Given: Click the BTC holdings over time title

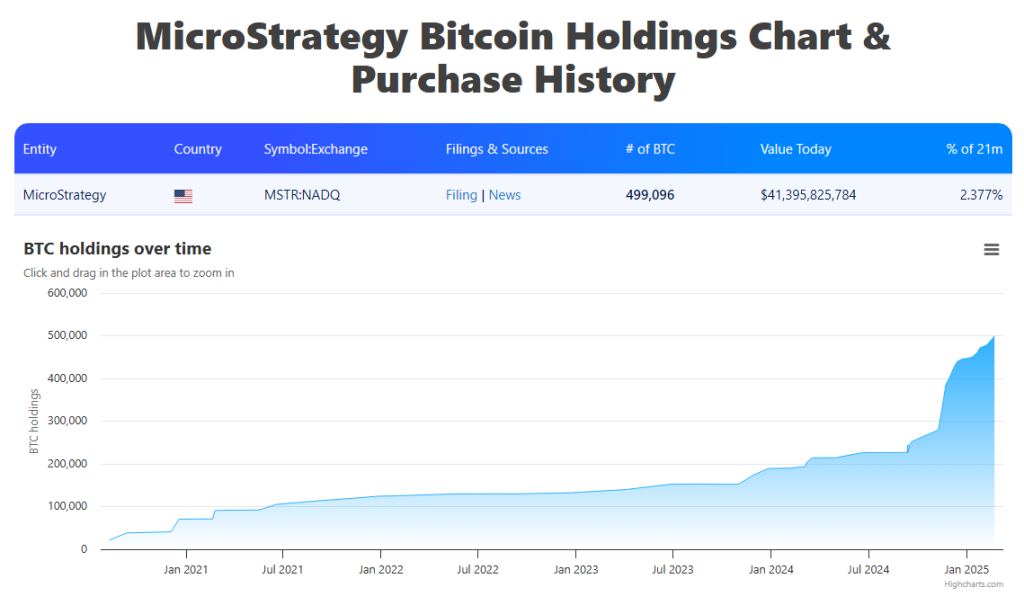Looking at the screenshot, I should coord(117,249).
